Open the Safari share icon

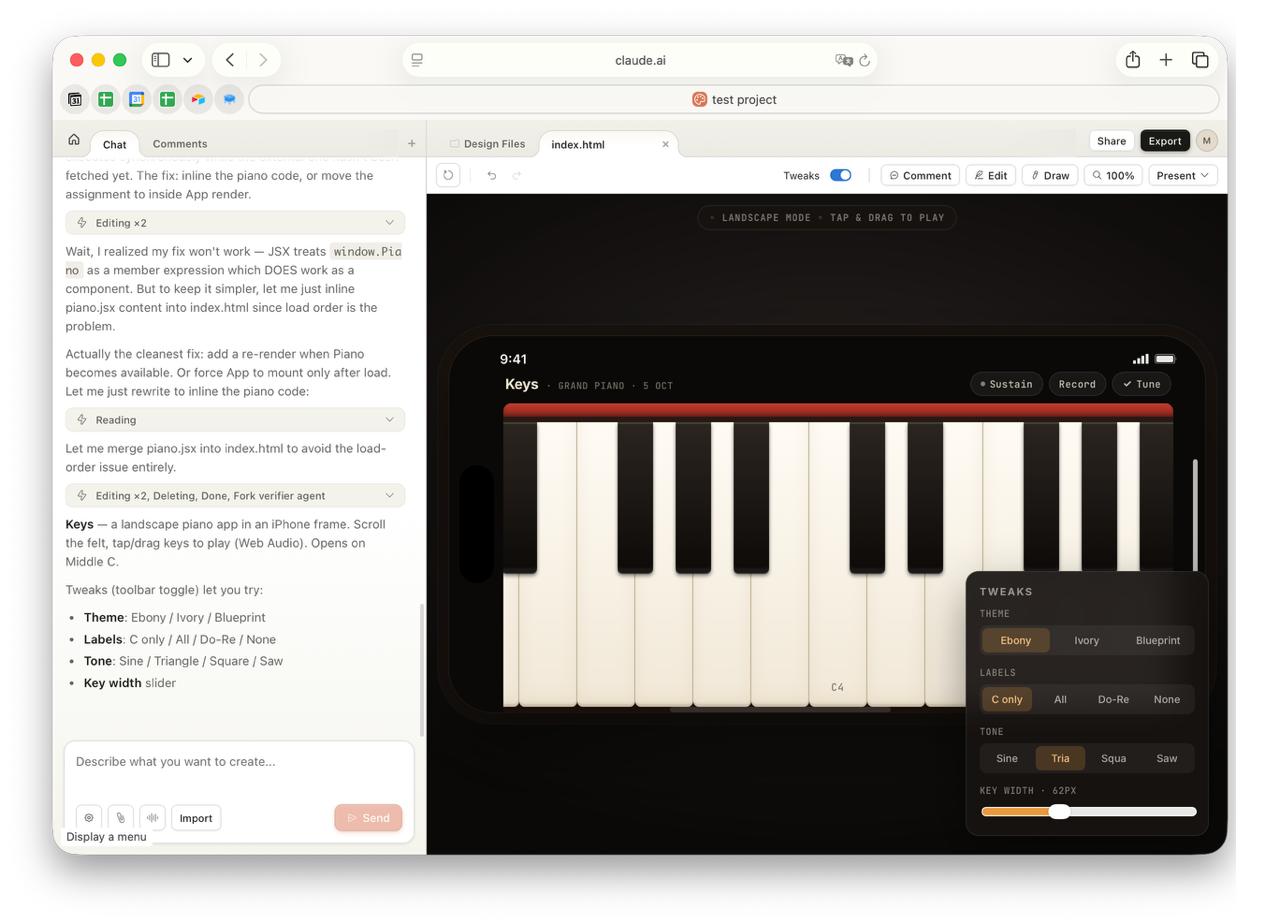point(1132,60)
